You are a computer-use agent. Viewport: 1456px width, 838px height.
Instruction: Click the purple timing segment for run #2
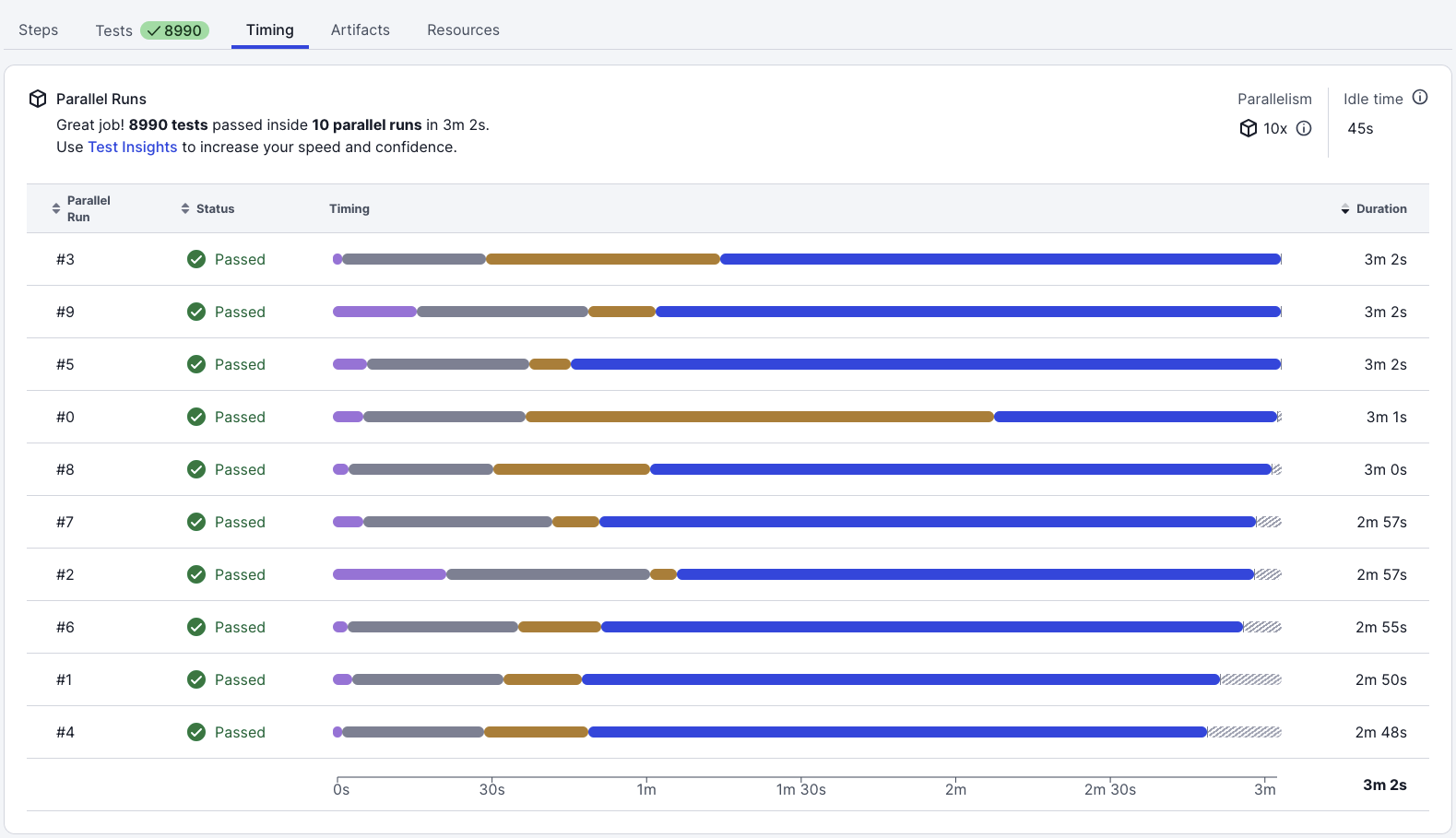pyautogui.click(x=389, y=574)
